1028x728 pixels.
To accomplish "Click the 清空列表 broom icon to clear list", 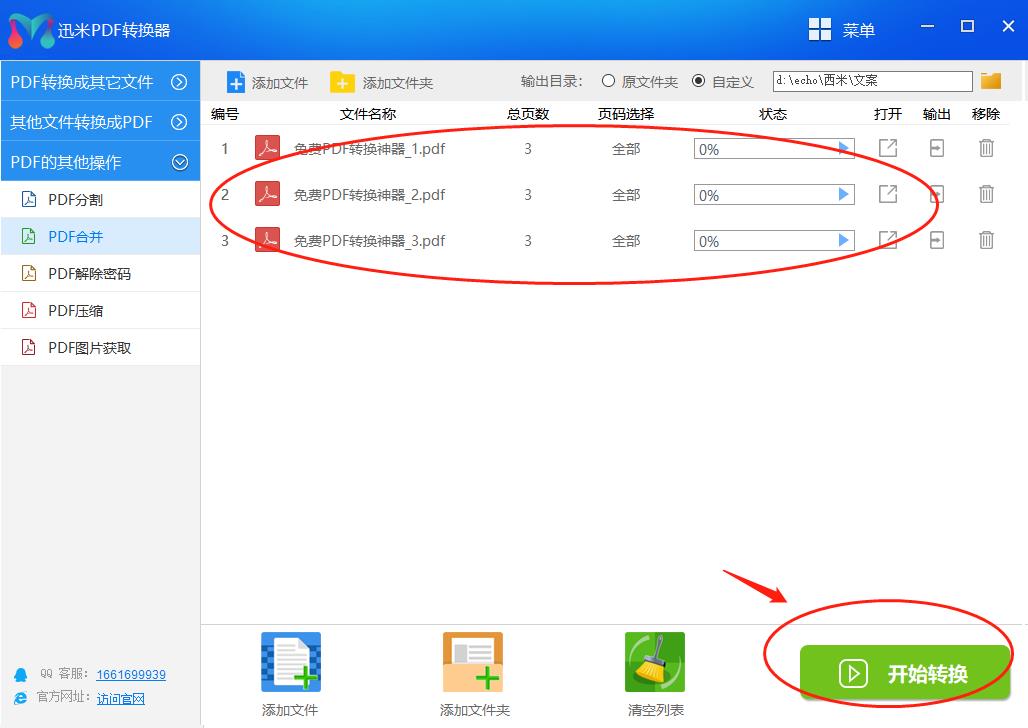I will tap(654, 661).
